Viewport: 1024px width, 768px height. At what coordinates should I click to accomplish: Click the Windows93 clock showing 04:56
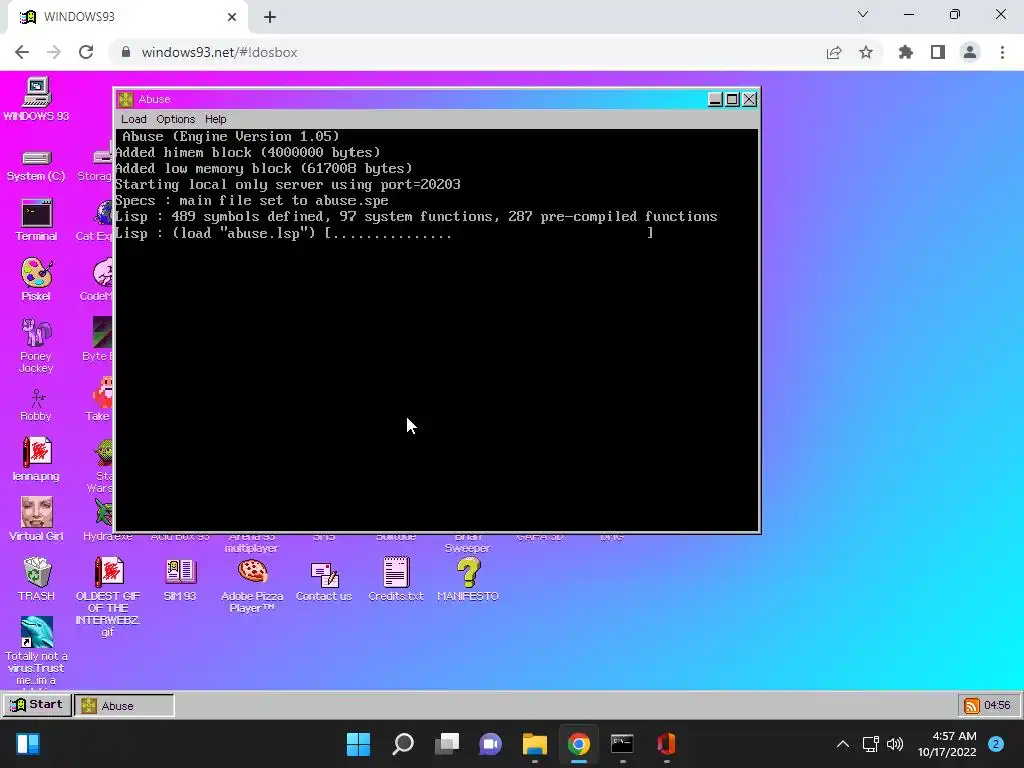(997, 705)
